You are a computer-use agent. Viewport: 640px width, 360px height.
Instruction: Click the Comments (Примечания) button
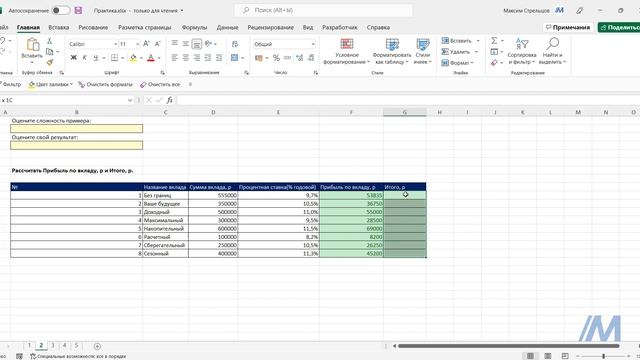coord(568,27)
